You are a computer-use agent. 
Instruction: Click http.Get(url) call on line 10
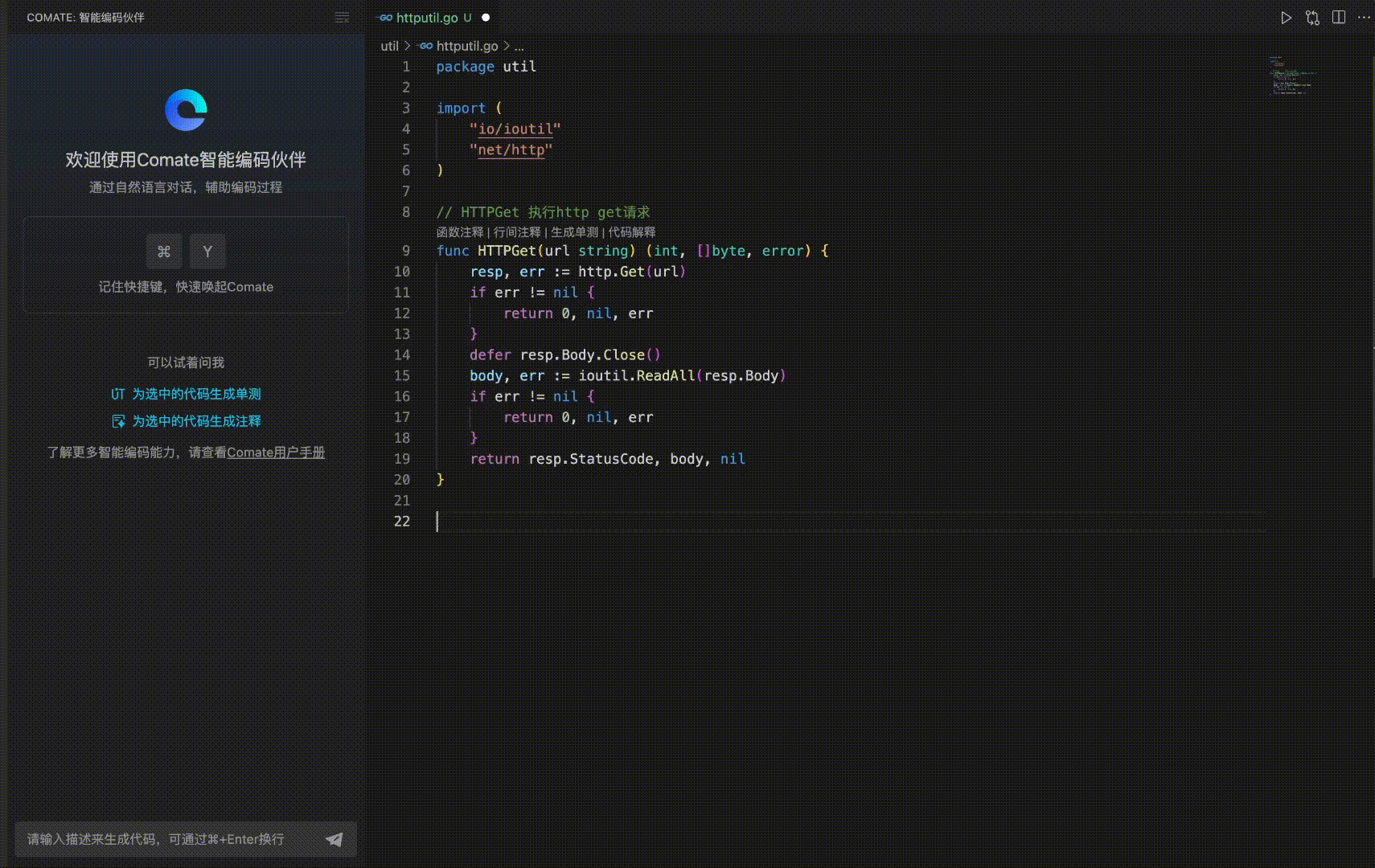coord(632,272)
